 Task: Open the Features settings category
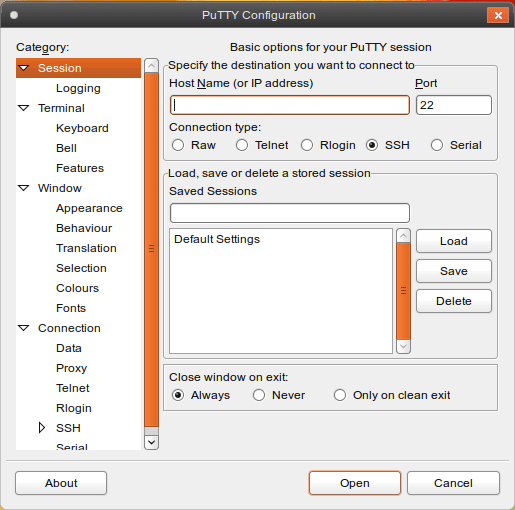tap(80, 168)
